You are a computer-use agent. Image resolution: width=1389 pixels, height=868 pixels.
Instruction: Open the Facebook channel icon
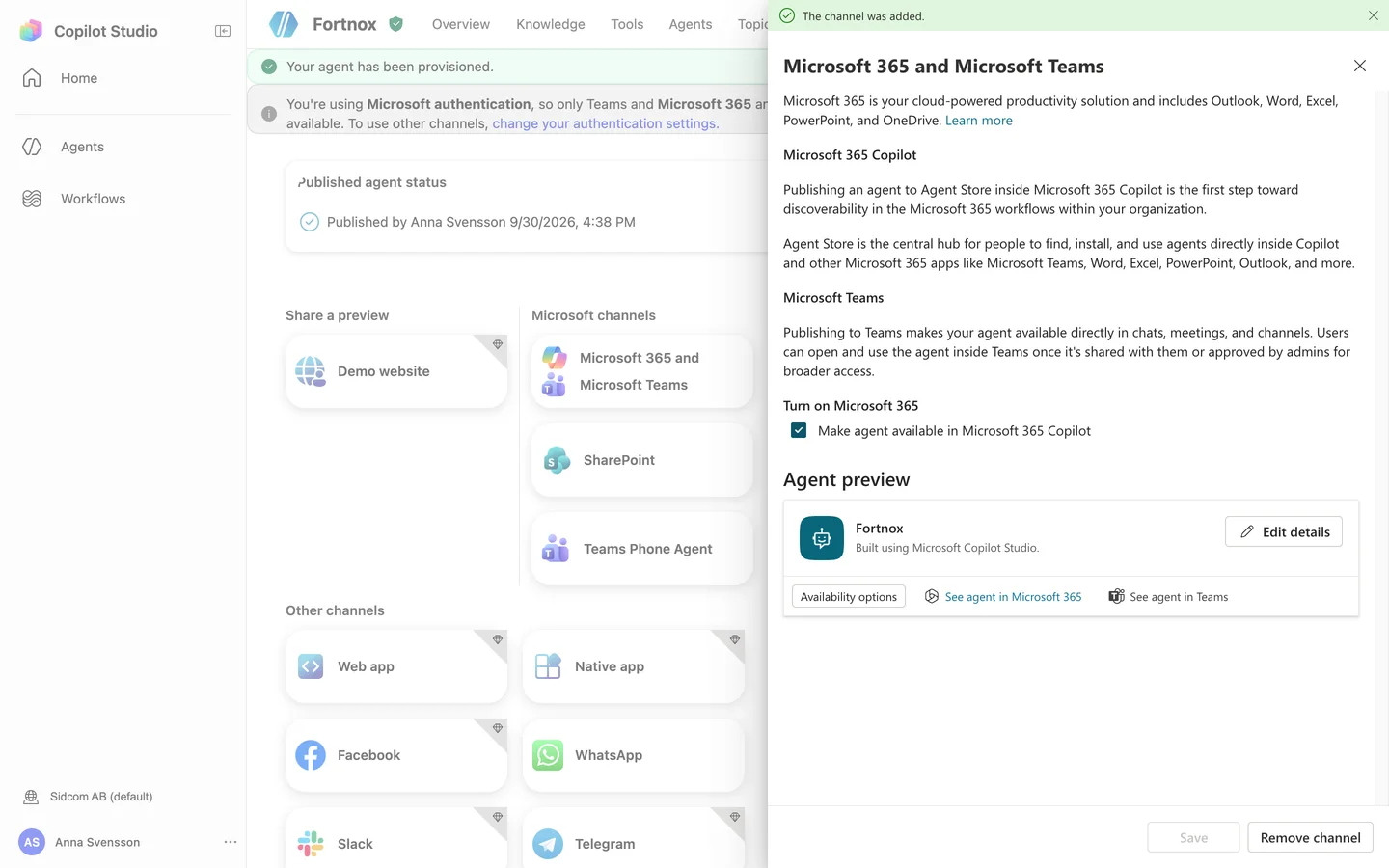[x=311, y=755]
